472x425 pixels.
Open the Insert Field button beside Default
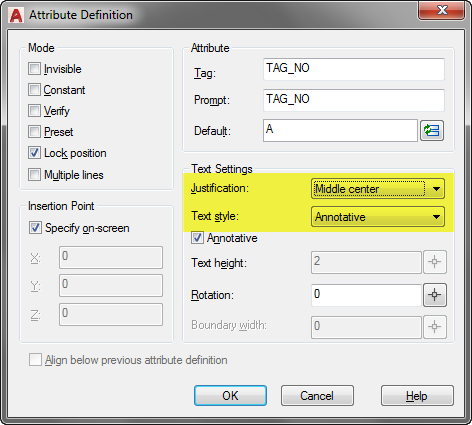(x=432, y=131)
